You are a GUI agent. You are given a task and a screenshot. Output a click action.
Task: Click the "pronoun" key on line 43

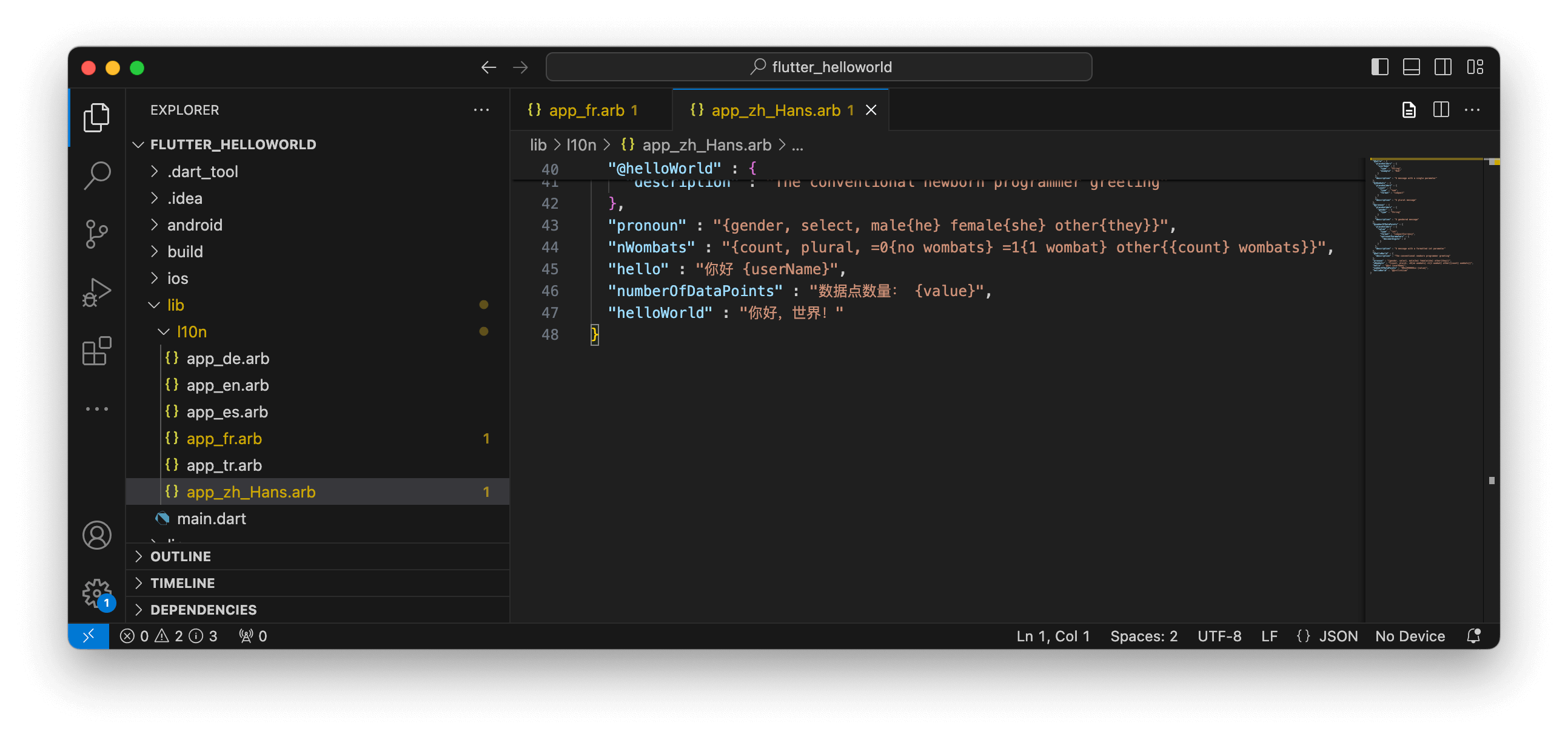(646, 226)
